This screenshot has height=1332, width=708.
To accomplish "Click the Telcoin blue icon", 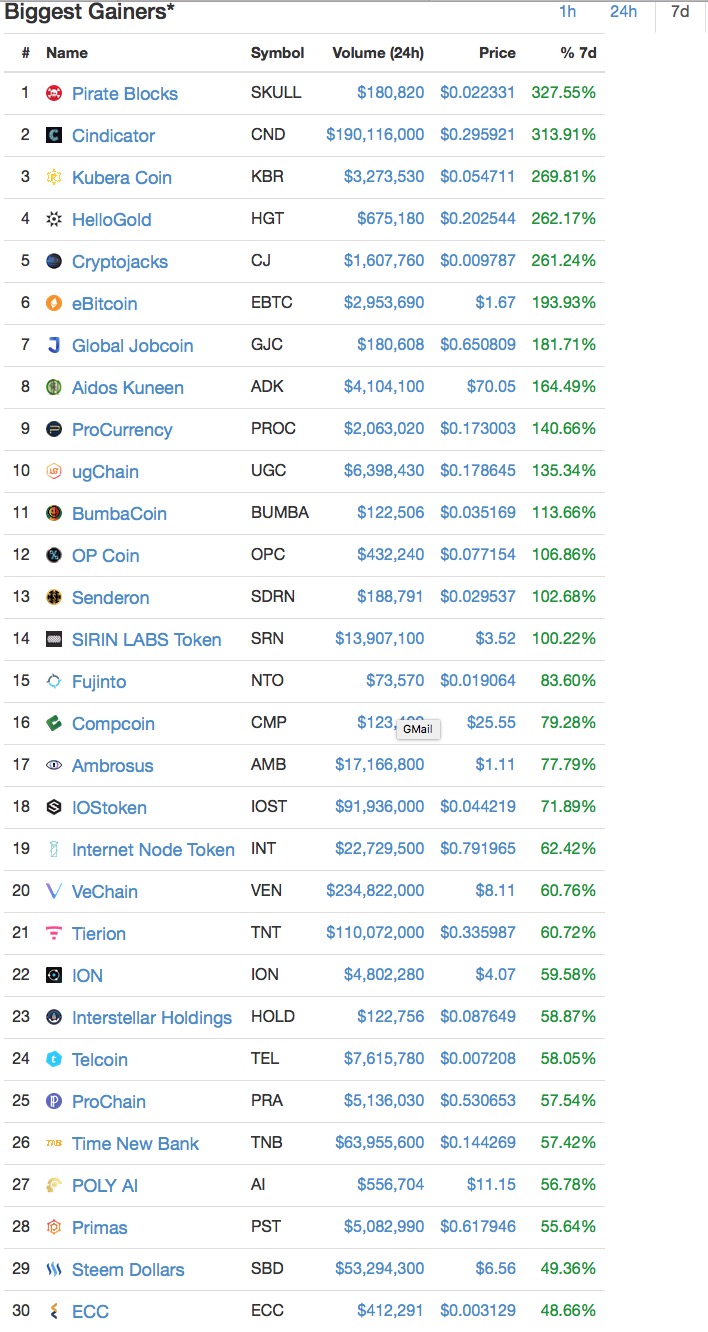I will point(54,1060).
